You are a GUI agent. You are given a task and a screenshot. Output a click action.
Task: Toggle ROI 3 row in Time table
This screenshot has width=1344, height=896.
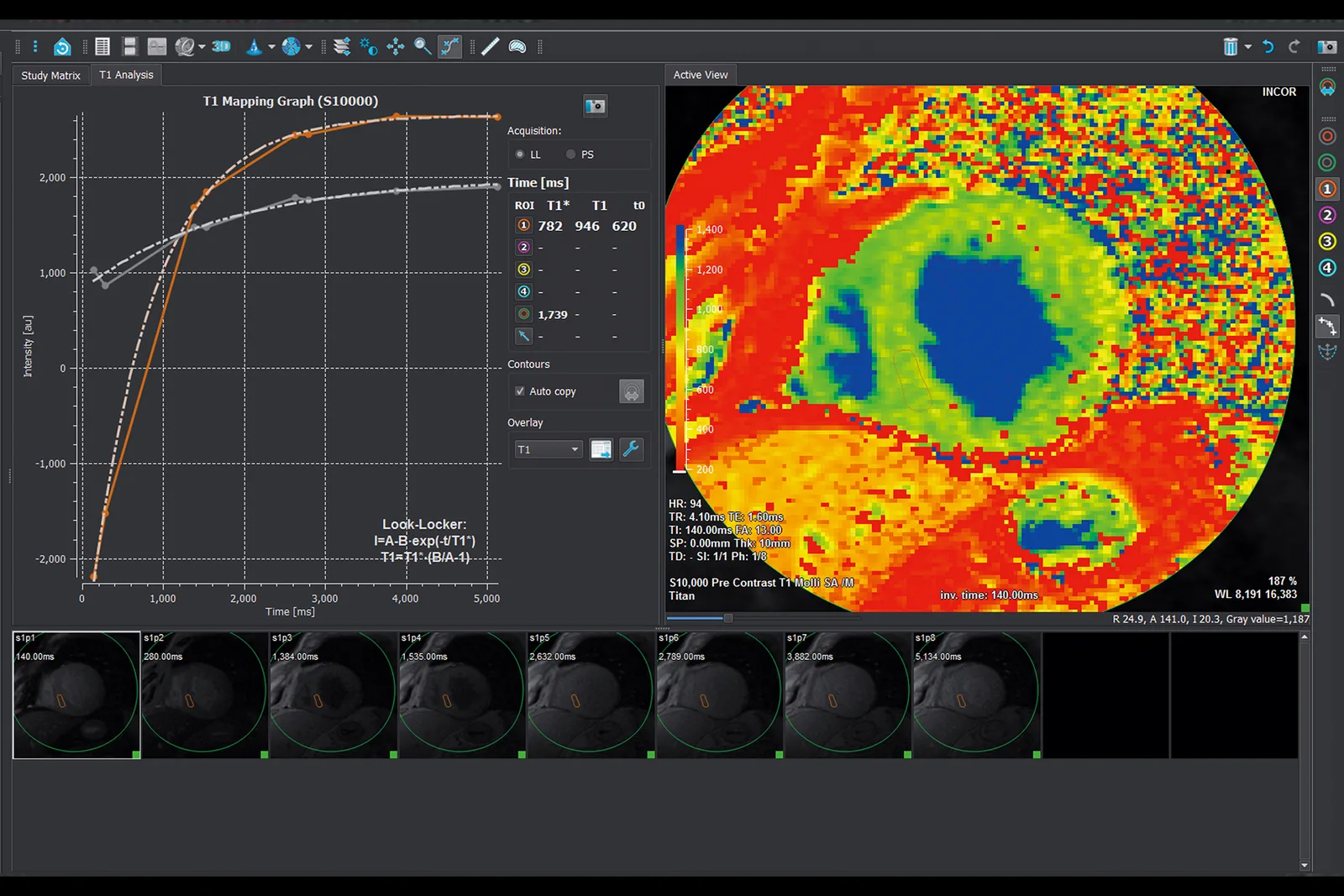point(523,270)
